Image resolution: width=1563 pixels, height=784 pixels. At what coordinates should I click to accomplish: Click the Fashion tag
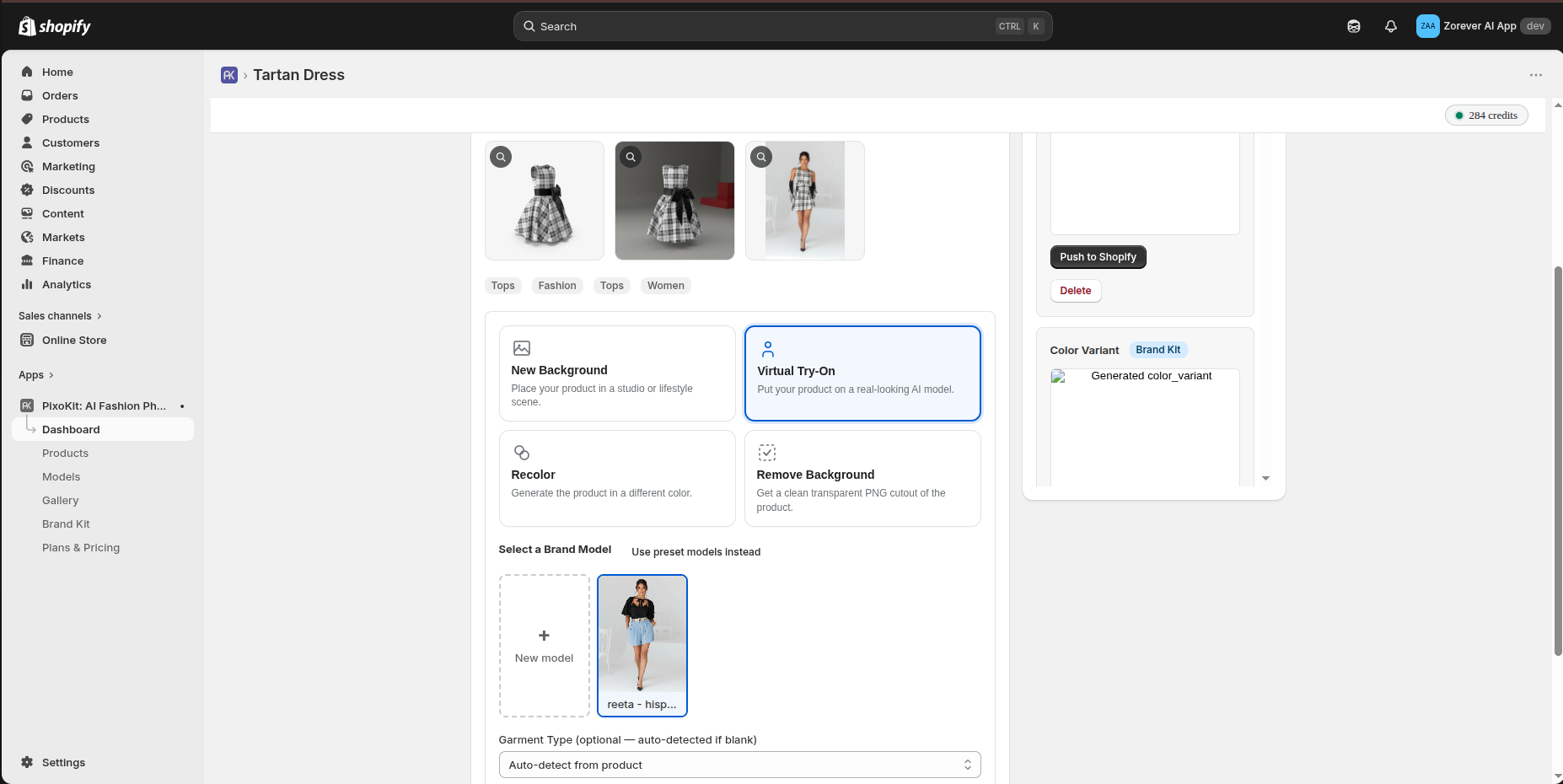tap(557, 286)
